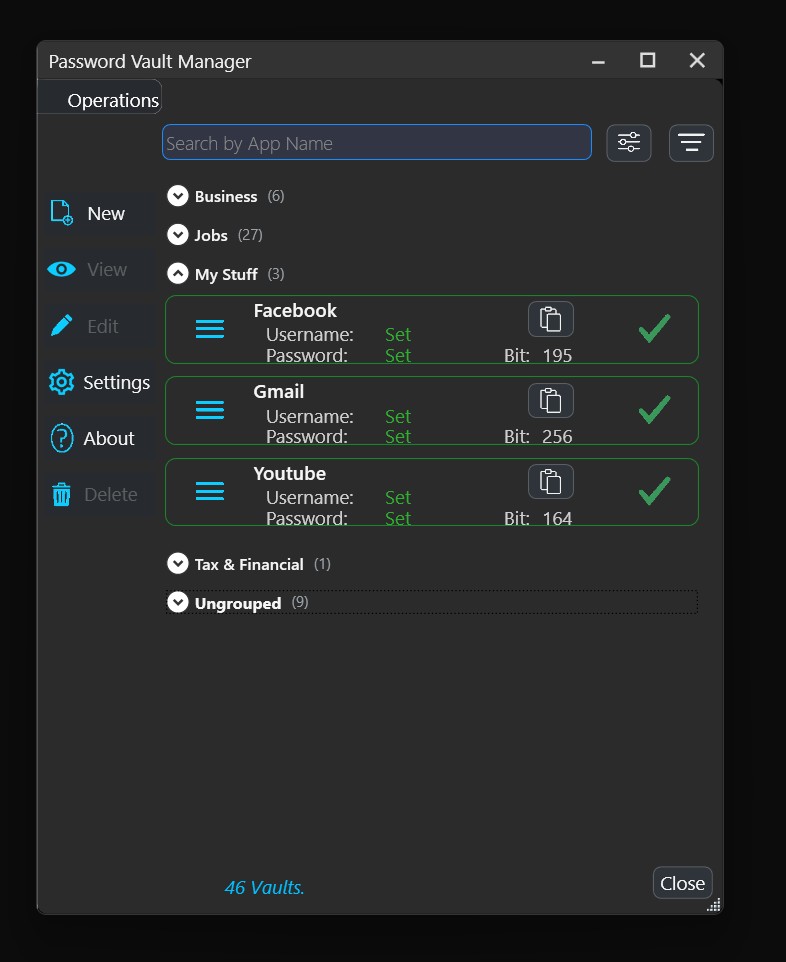This screenshot has height=962, width=786.
Task: Click Facebook's Username Set value
Action: [x=398, y=335]
